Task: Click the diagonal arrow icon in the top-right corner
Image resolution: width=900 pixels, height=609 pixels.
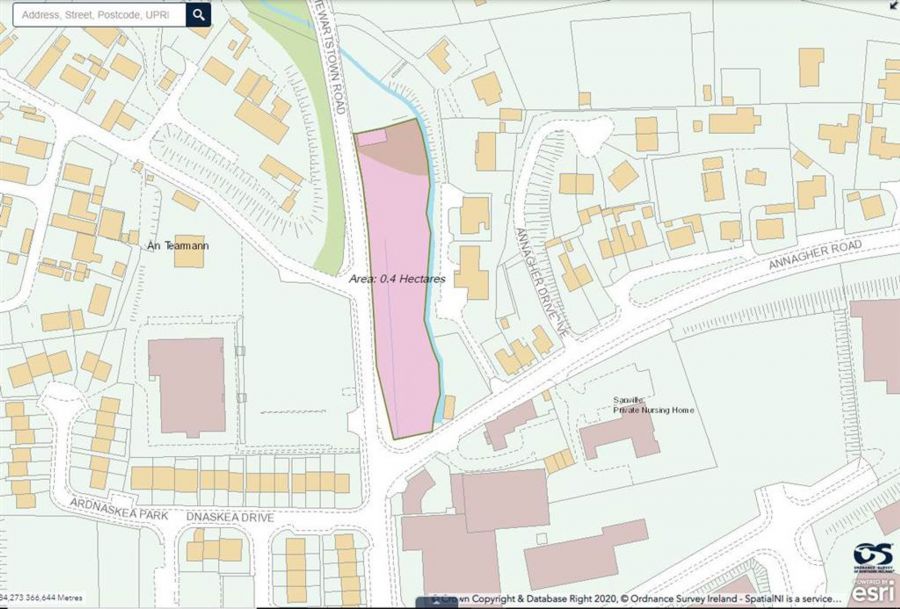Action: click(892, 6)
